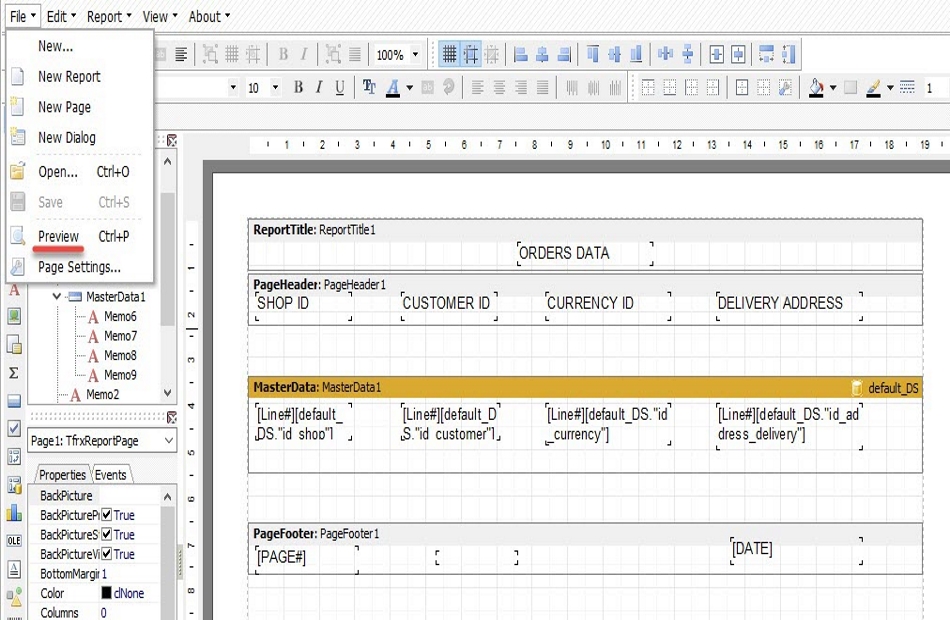Toggle the BackPictureStretched True checkbox
950x620 pixels.
(x=107, y=534)
